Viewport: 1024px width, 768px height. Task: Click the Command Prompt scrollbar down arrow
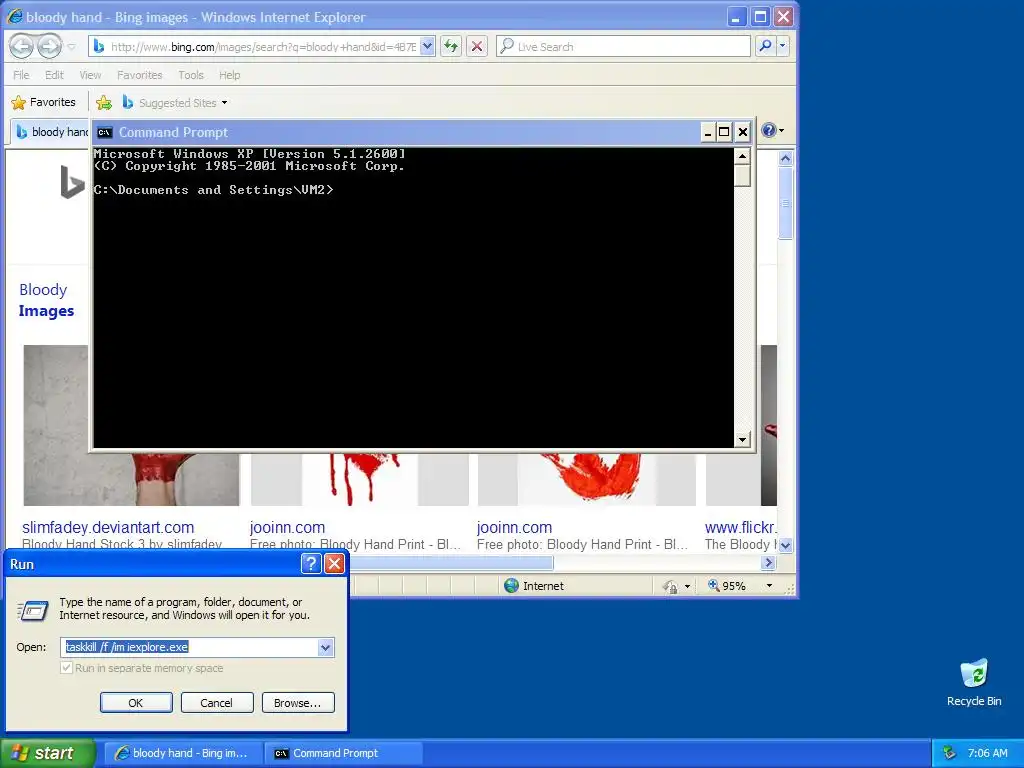742,440
